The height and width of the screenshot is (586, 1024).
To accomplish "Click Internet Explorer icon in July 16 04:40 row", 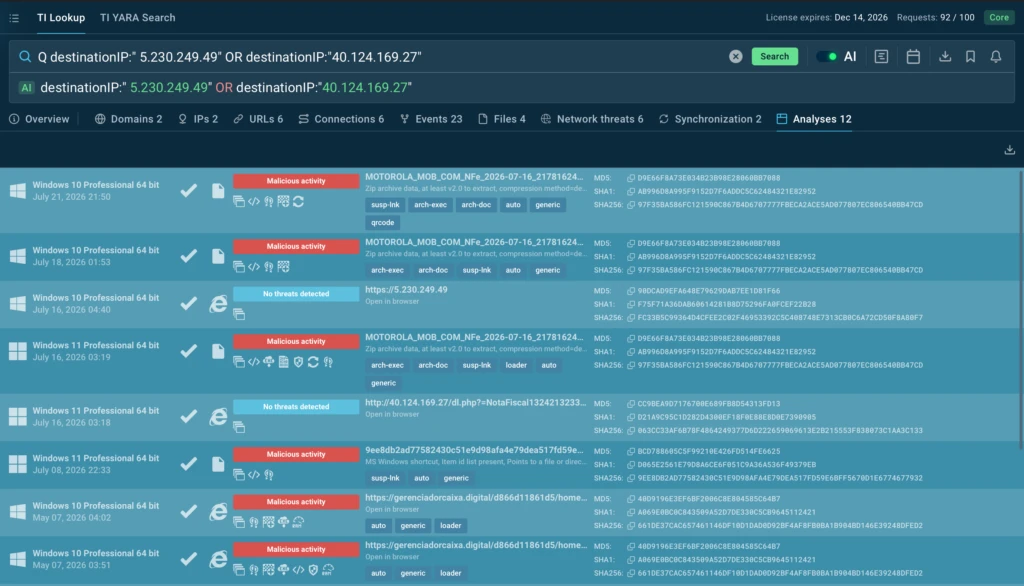I will point(218,304).
